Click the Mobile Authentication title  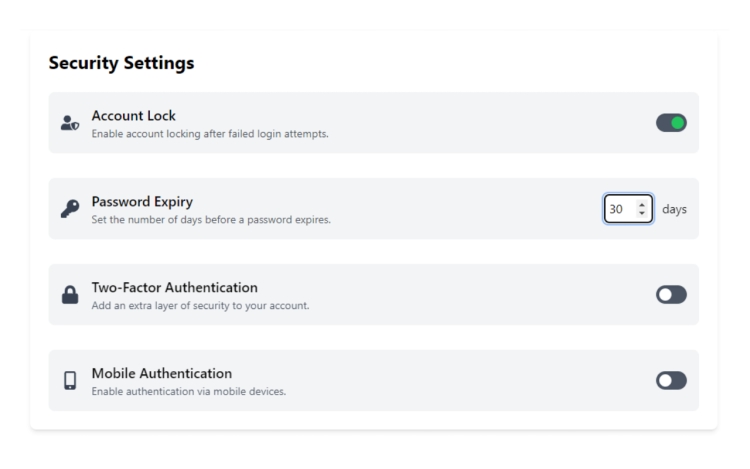click(x=162, y=373)
